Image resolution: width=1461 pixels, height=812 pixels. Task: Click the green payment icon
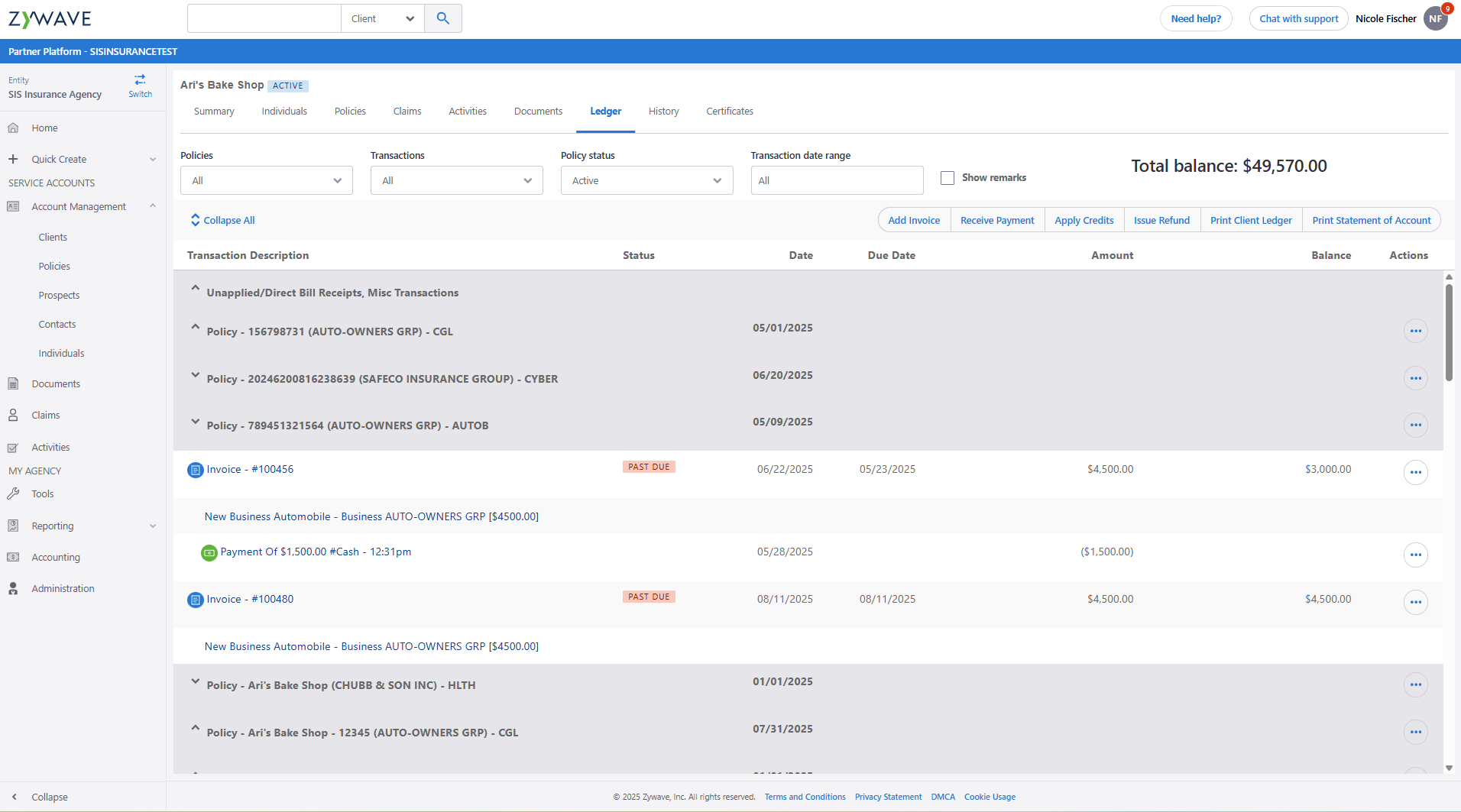click(209, 552)
